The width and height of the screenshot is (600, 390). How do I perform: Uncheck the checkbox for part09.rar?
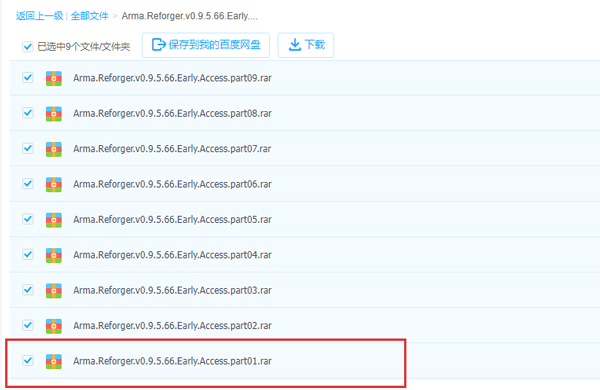tap(28, 77)
